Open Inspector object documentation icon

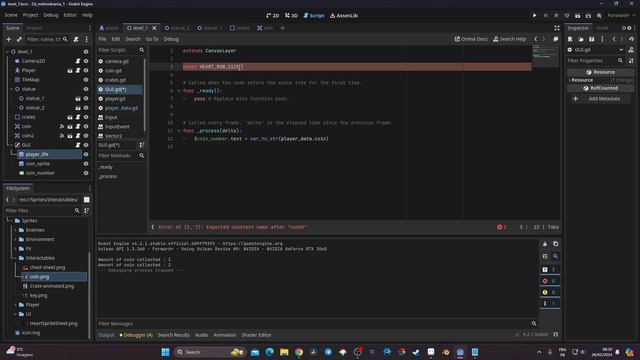(x=631, y=50)
